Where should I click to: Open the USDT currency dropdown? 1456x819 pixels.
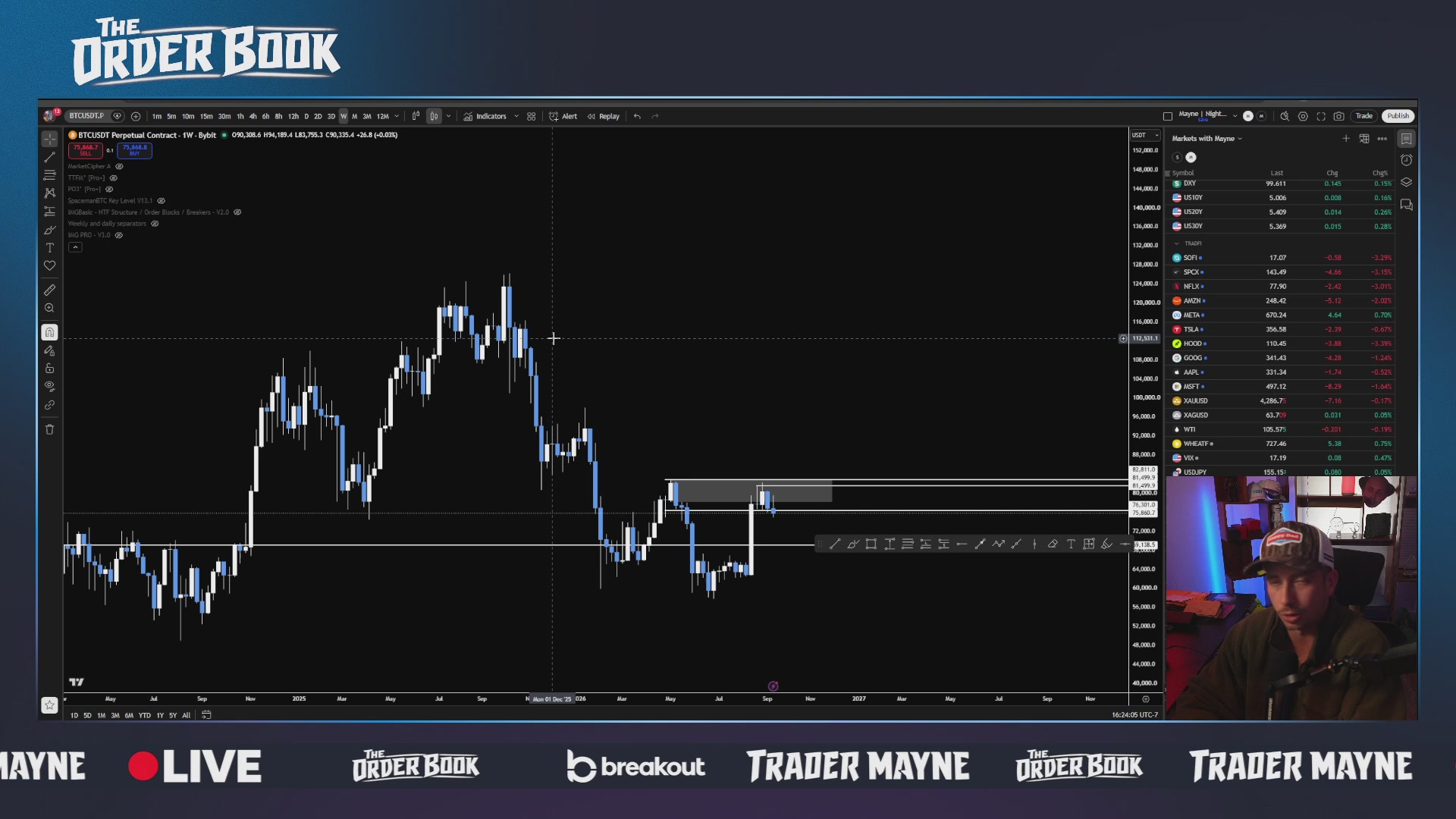tap(1145, 135)
